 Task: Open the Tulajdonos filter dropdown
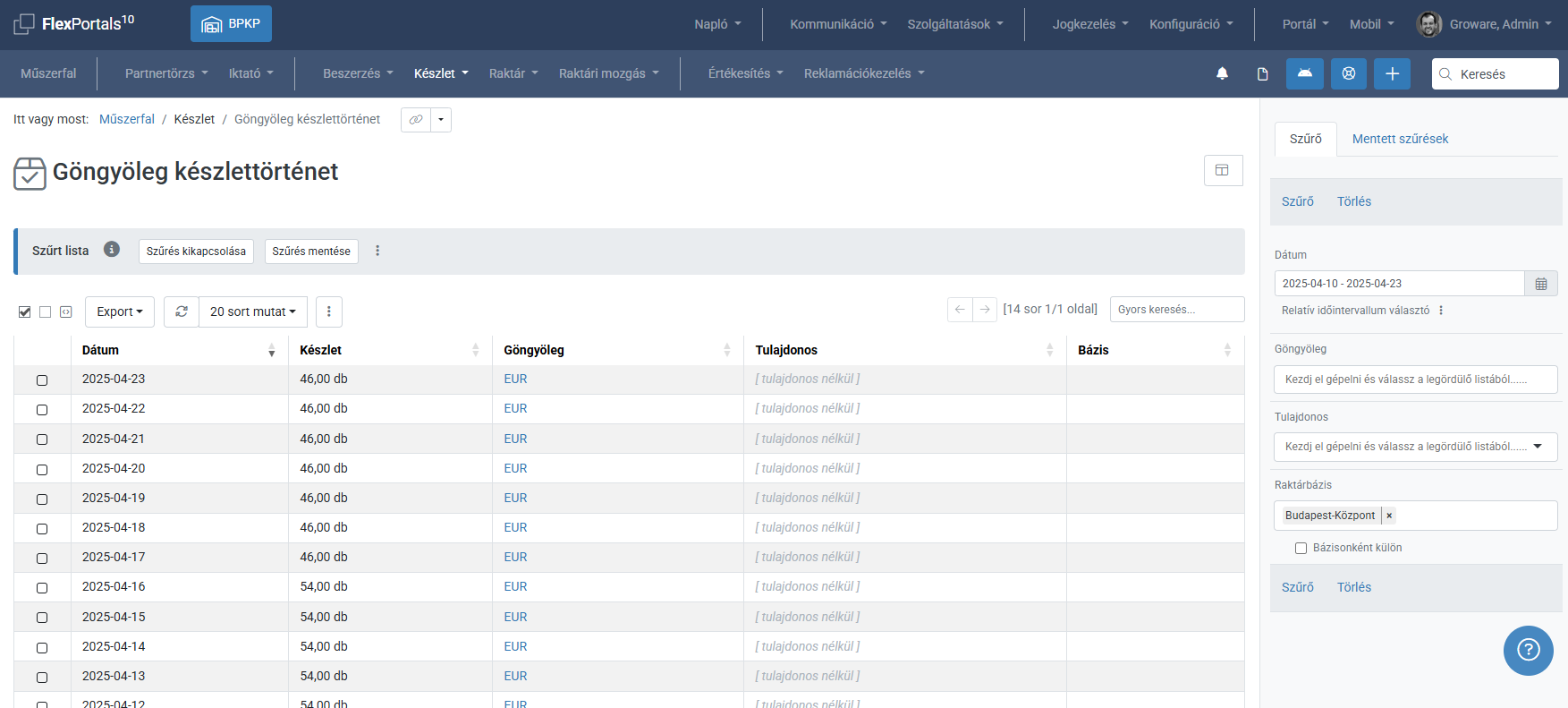point(1416,447)
